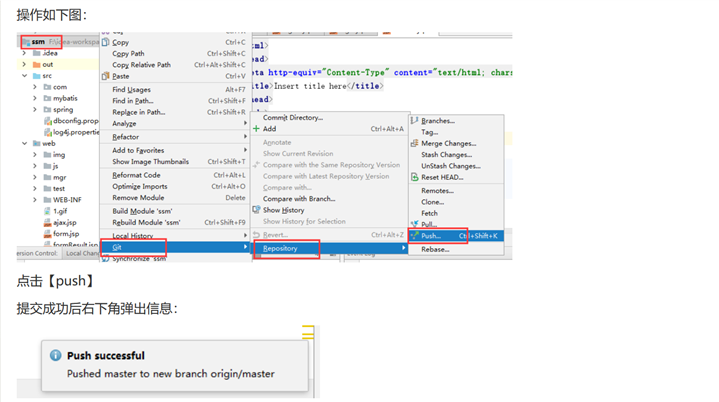Click the dbconfig properties file icon
The width and height of the screenshot is (719, 402).
pos(48,121)
